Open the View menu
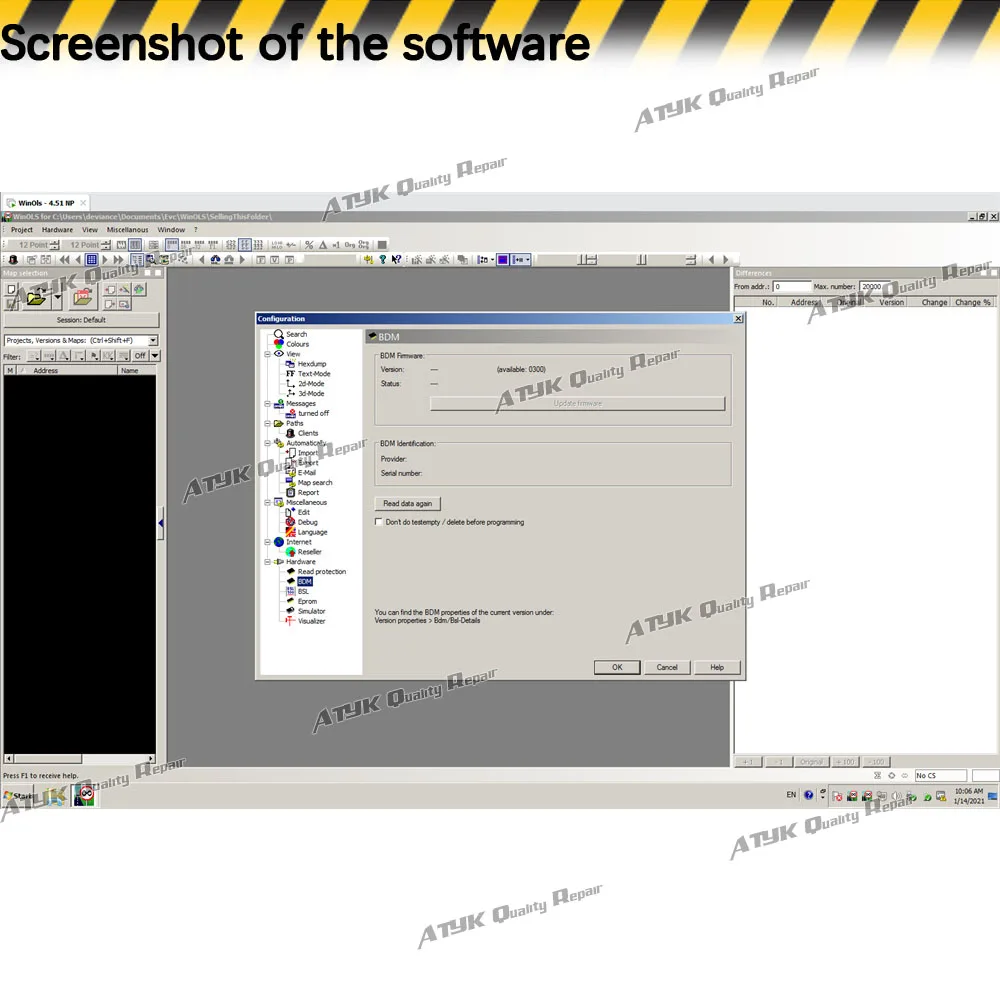This screenshot has width=1000, height=1000. pos(90,230)
